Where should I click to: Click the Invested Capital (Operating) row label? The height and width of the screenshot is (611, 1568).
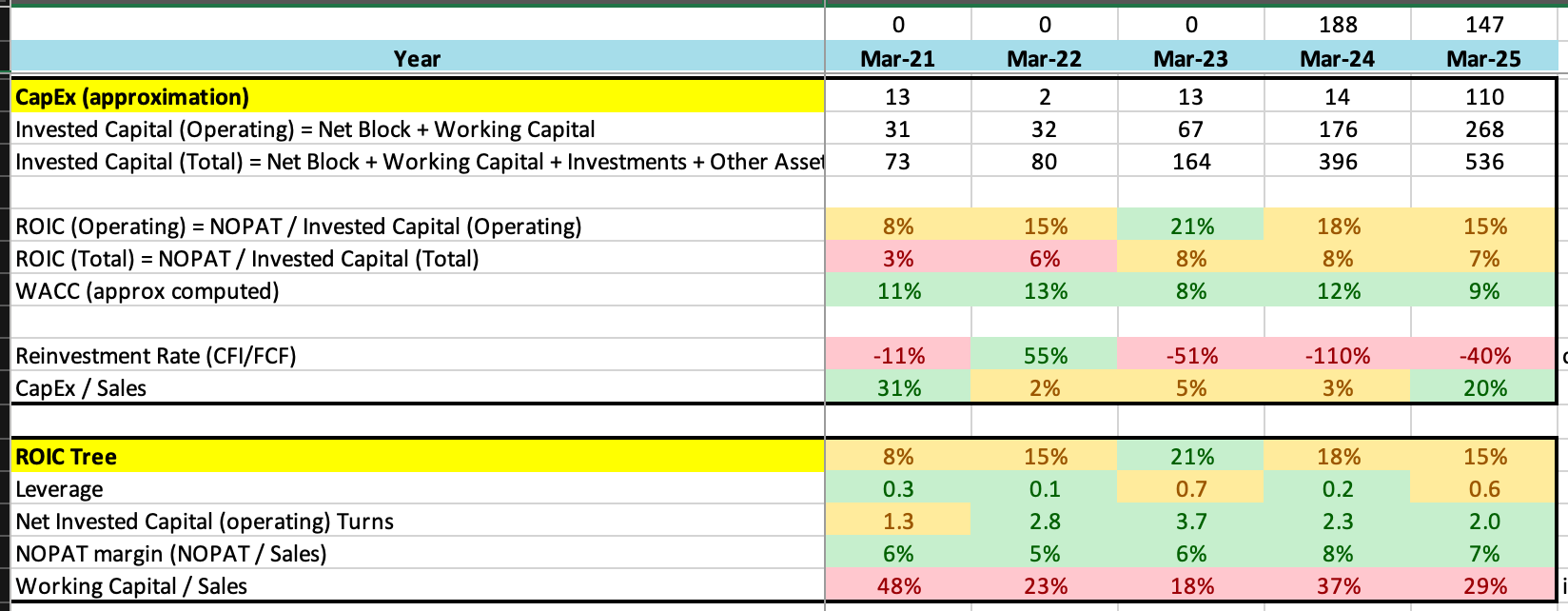(417, 129)
